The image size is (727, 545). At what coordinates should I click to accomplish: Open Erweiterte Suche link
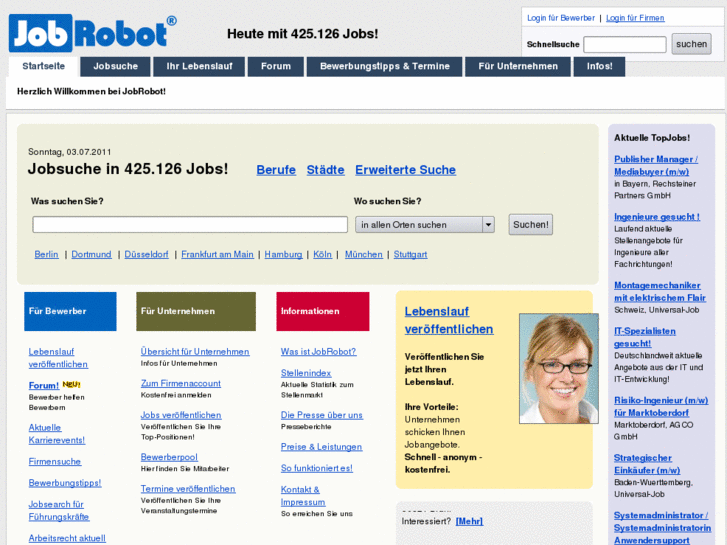[405, 170]
